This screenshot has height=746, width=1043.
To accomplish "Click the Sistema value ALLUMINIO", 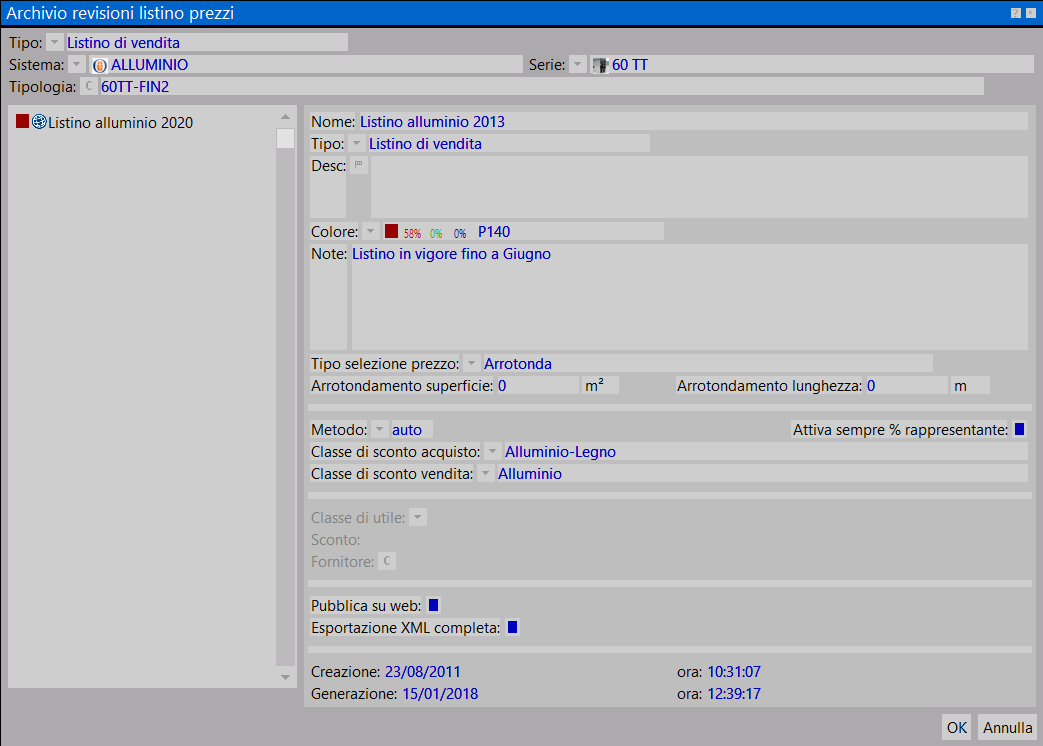I will tap(150, 65).
